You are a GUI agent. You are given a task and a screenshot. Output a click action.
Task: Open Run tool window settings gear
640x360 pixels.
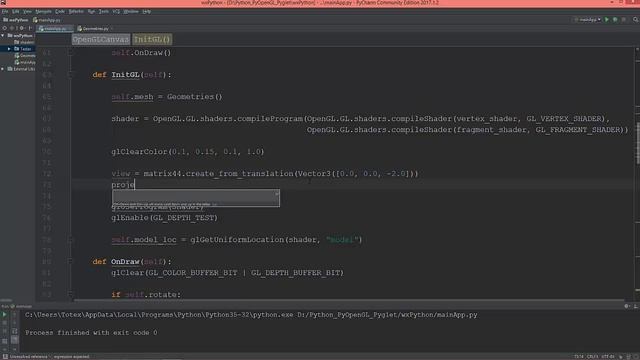click(627, 306)
